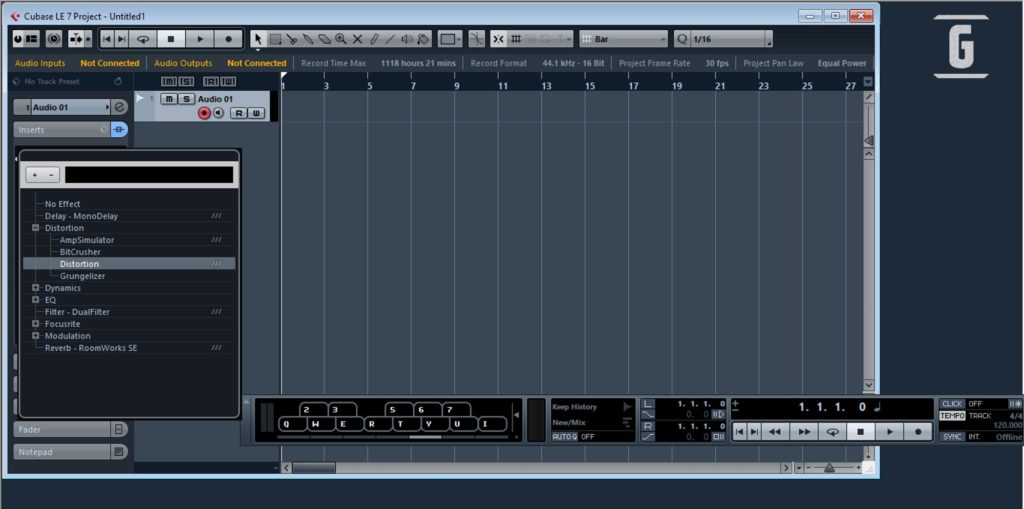
Task: Click the horizontal zoom slider
Action: pyautogui.click(x=829, y=468)
